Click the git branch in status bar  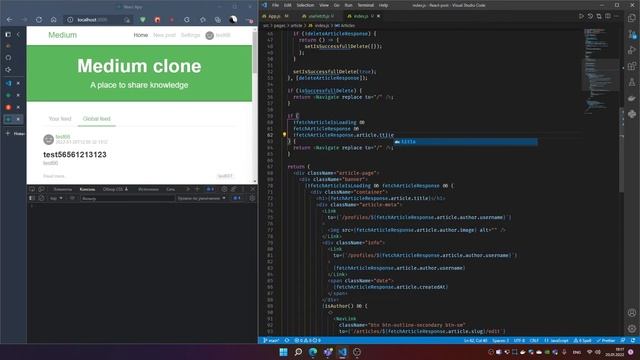pos(271,340)
